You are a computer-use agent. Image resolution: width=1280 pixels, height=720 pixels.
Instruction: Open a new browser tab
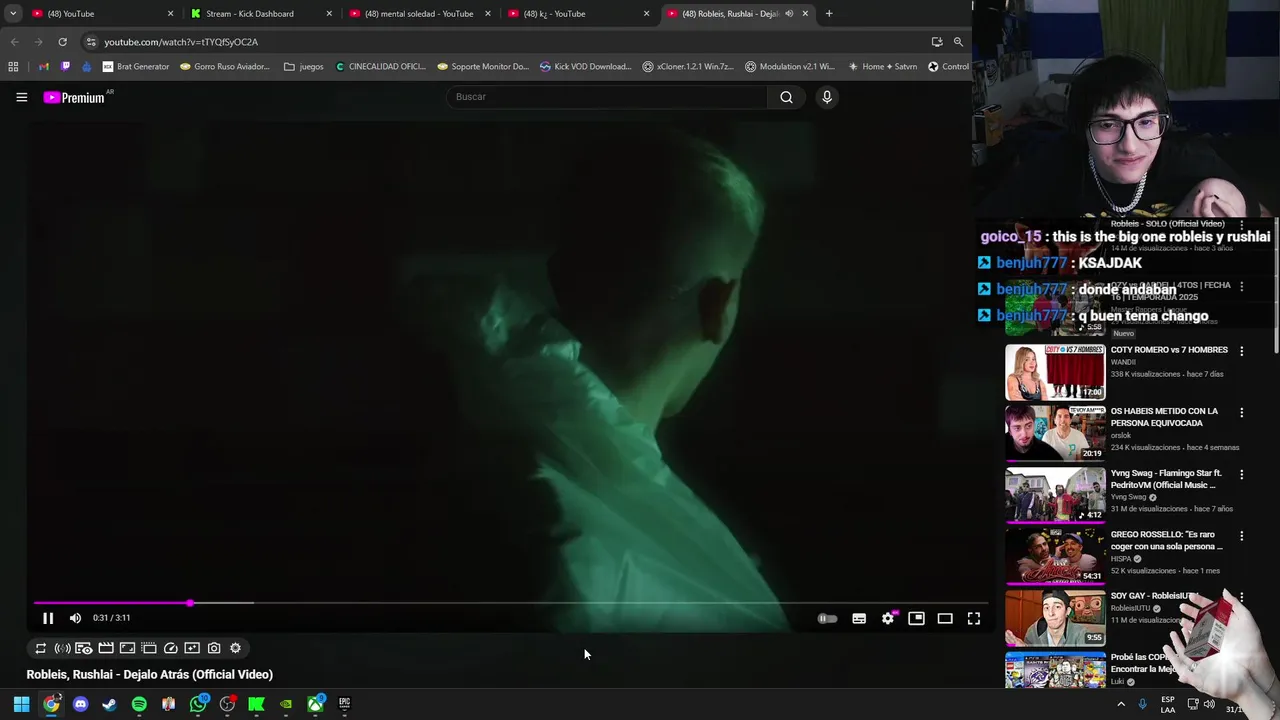pos(829,14)
